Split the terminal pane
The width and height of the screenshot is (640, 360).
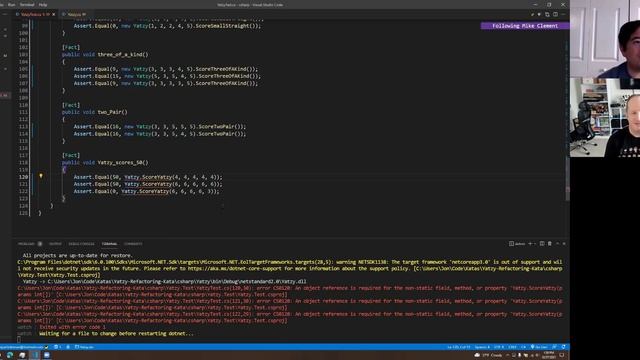tap(542, 244)
